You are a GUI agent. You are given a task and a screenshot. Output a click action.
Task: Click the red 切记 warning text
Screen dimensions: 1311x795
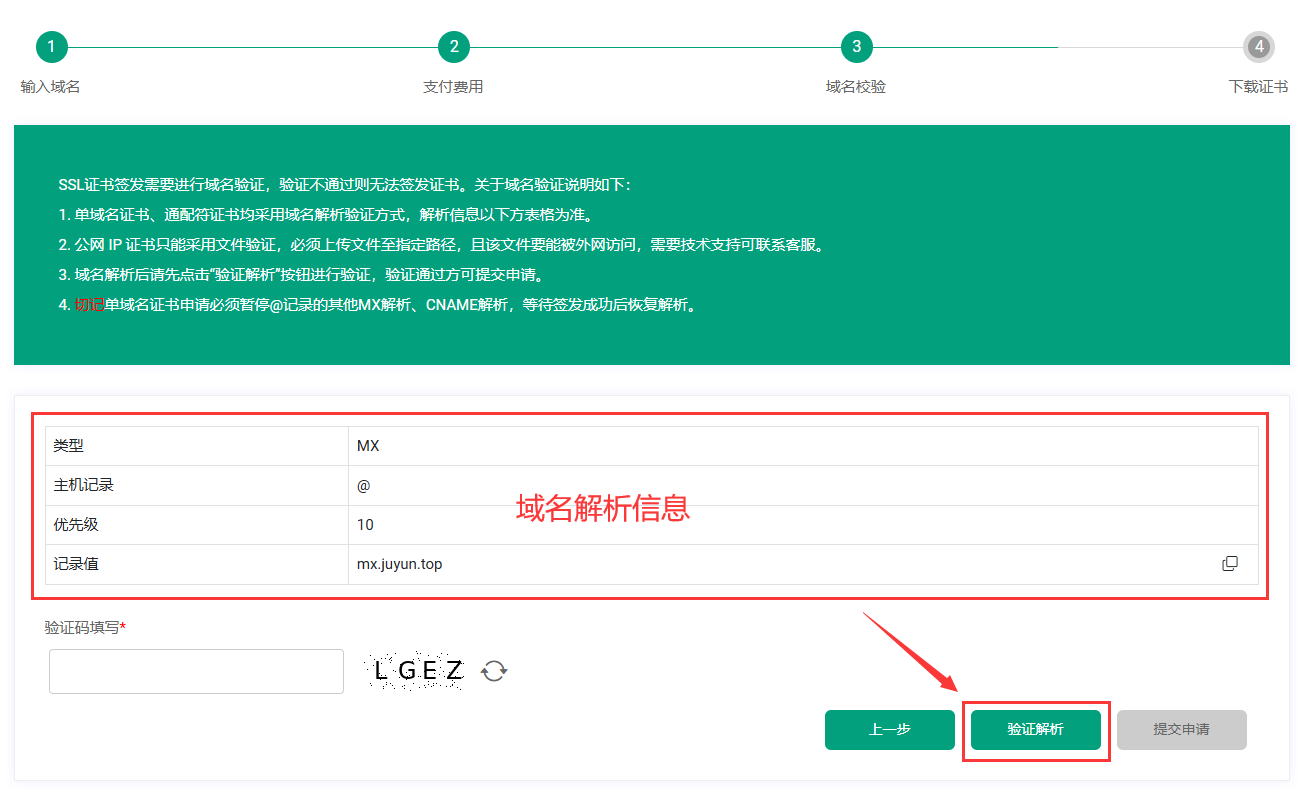pos(89,305)
